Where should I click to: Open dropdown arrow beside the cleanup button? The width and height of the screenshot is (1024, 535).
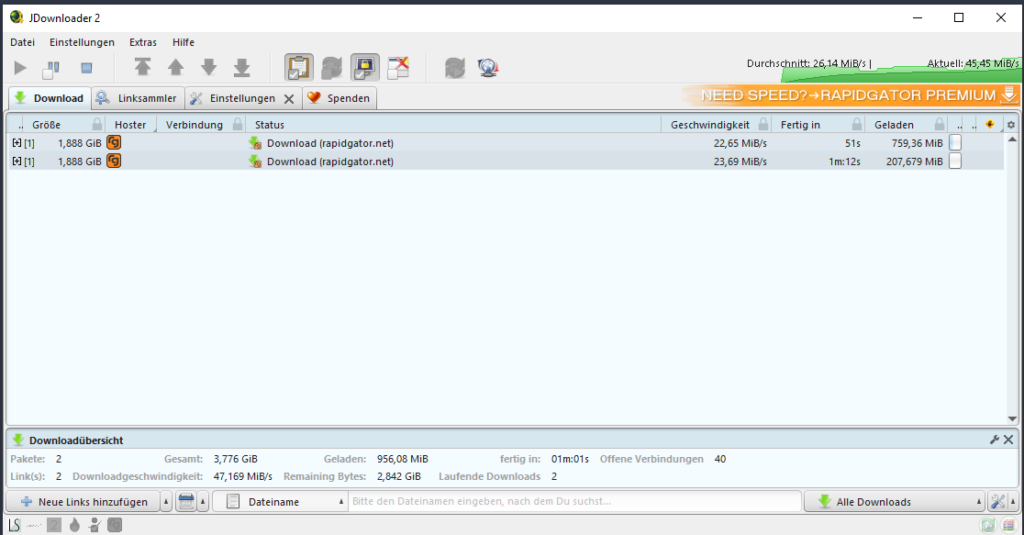point(203,502)
